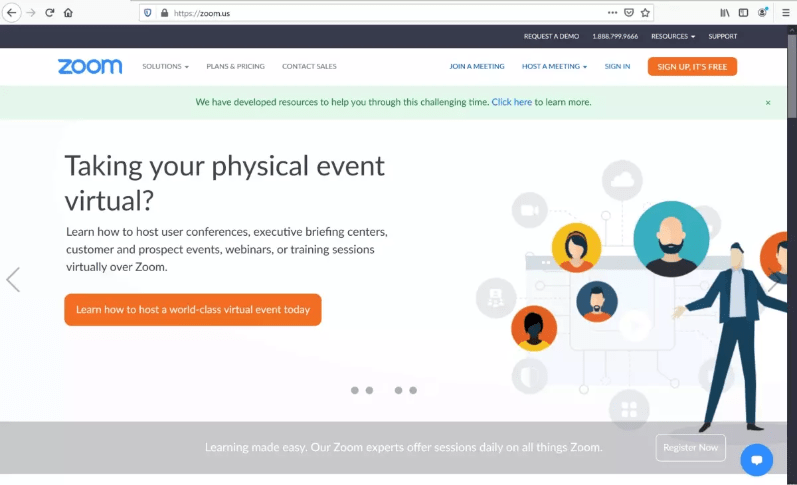The height and width of the screenshot is (485, 797).
Task: Open the Resources dropdown menu
Action: point(673,36)
